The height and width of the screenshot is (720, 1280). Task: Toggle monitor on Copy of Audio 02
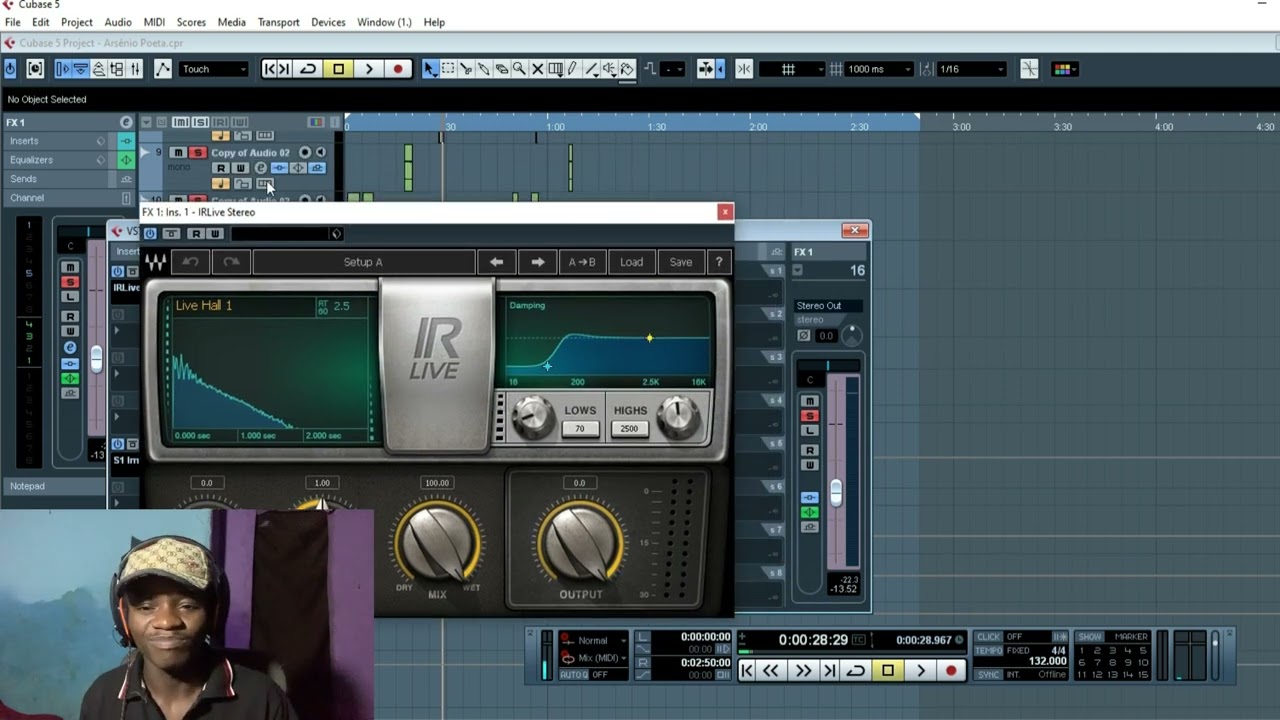pos(321,152)
